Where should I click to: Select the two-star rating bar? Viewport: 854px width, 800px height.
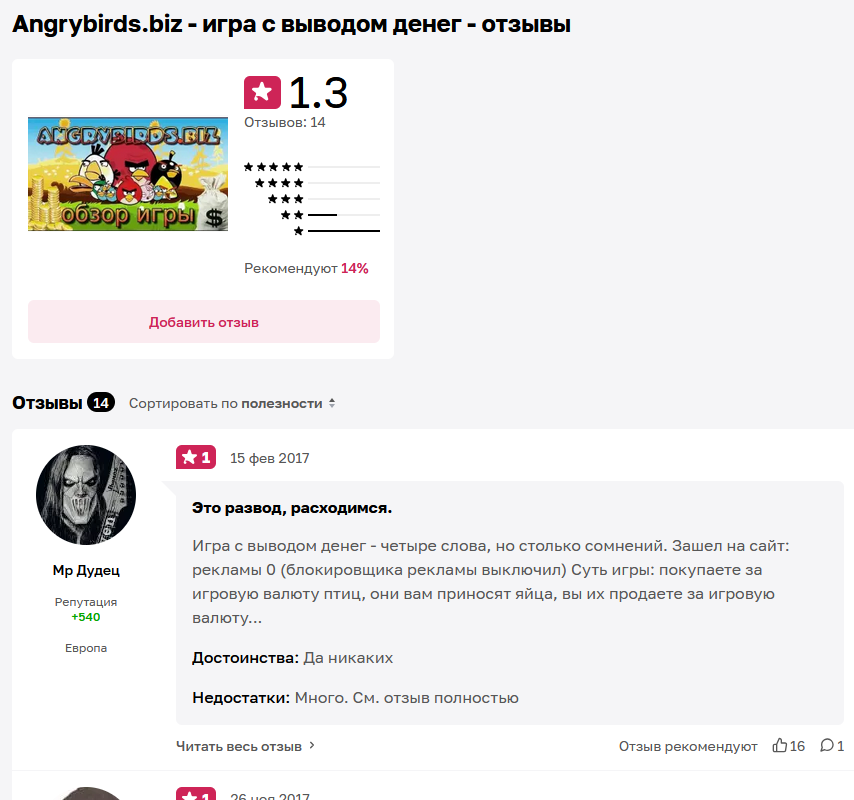coord(330,215)
